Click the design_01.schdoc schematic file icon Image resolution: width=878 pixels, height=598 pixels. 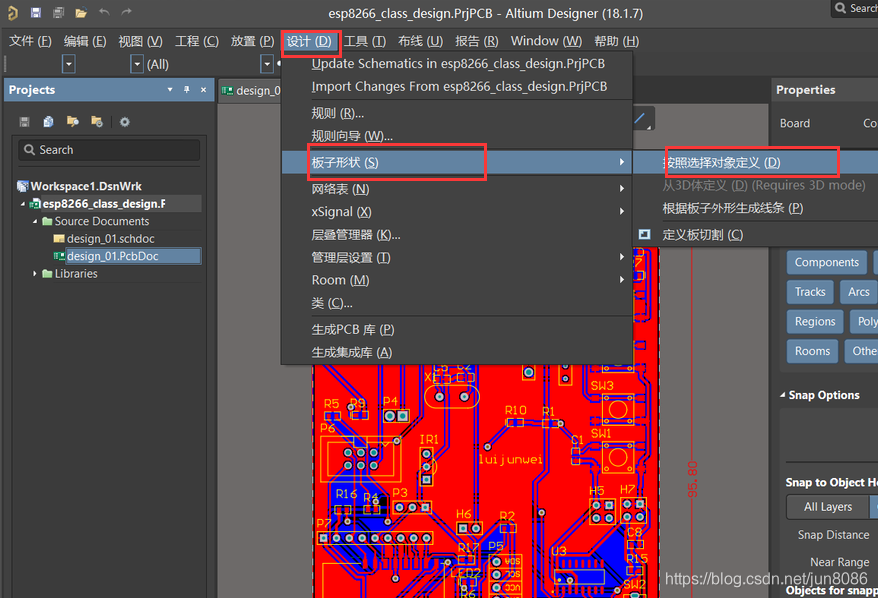click(59, 239)
